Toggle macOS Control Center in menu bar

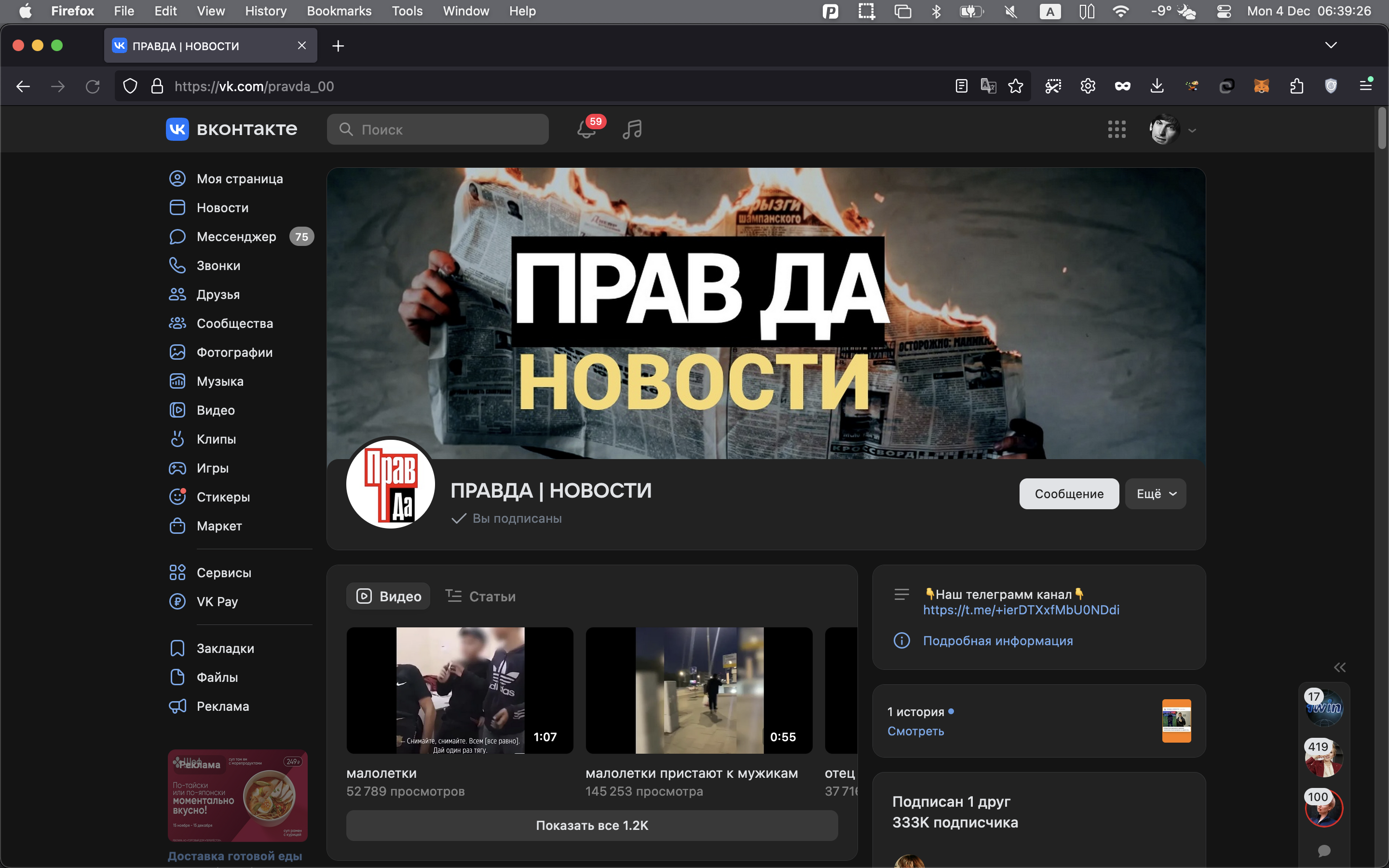coord(1223,11)
